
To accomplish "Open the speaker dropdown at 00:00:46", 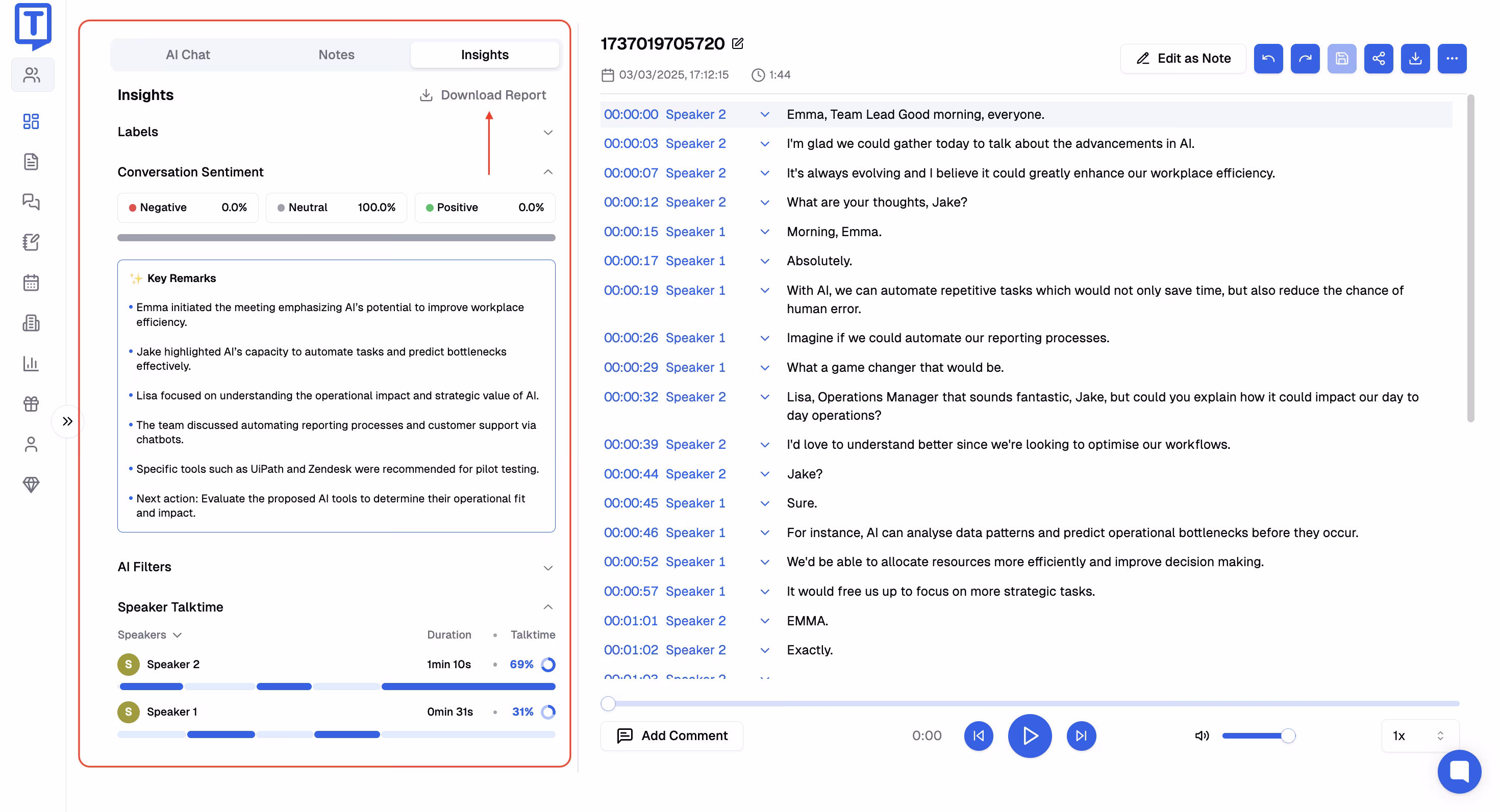I will point(765,532).
